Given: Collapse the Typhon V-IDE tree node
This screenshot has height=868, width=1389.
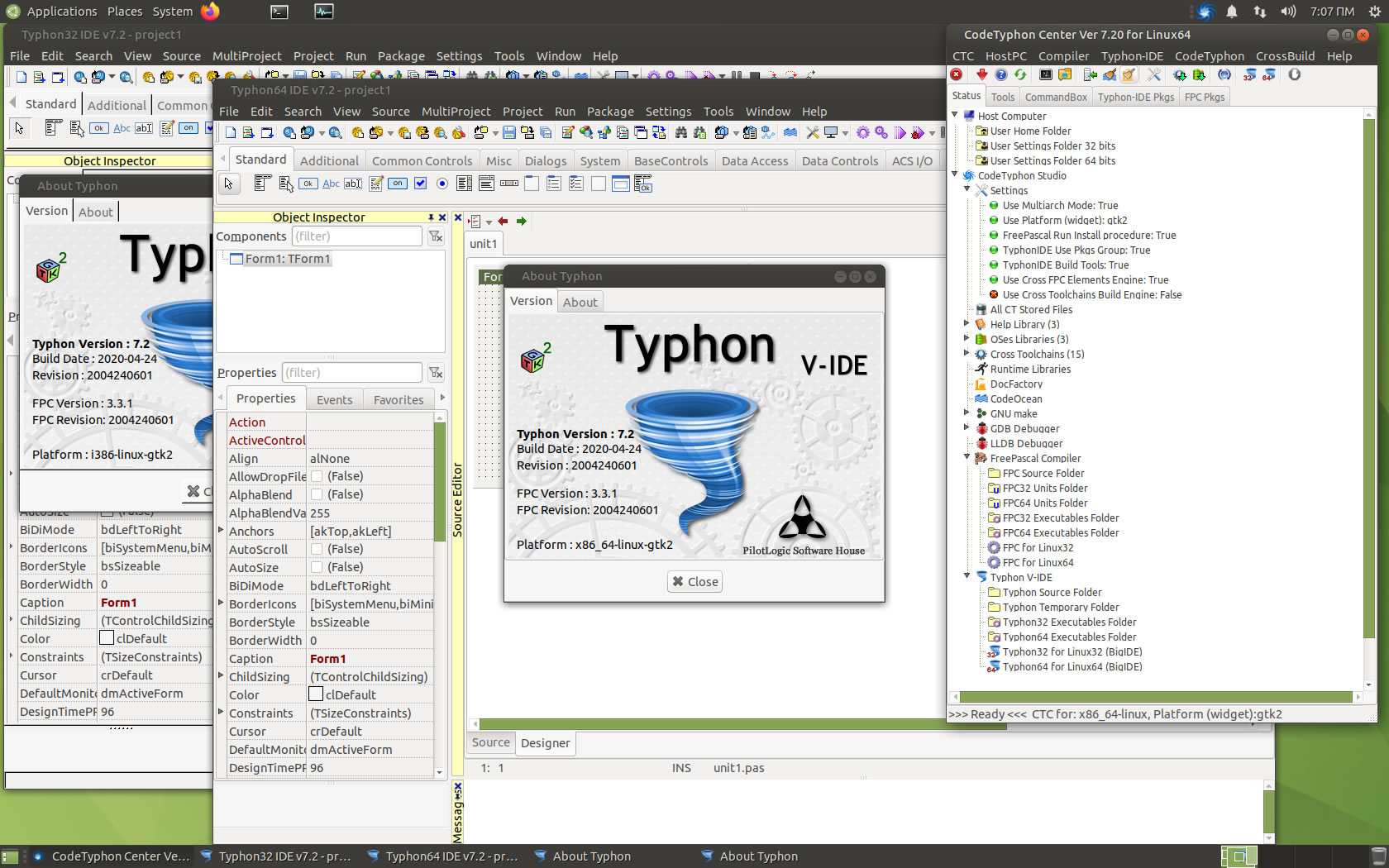Looking at the screenshot, I should pos(967,577).
